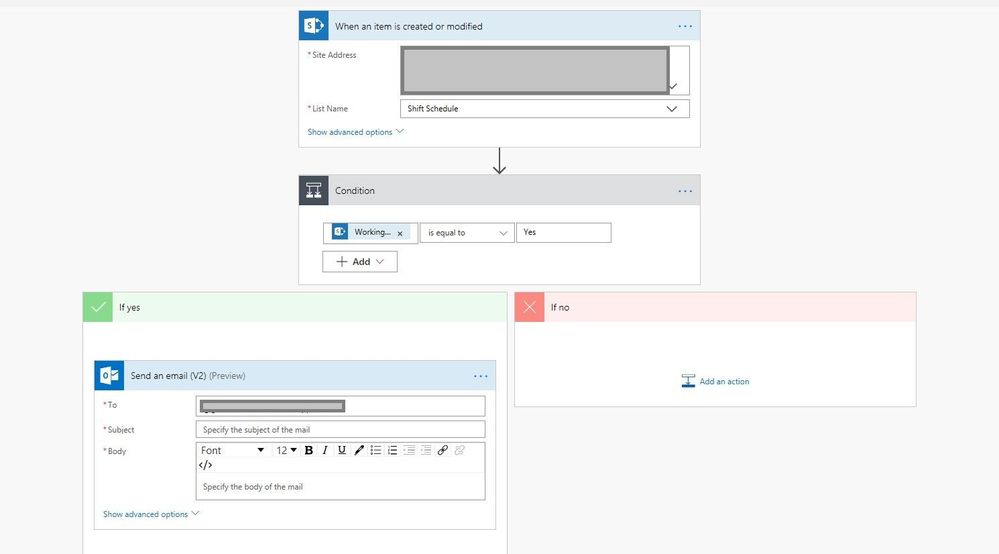Click the increase indent icon

[x=426, y=450]
